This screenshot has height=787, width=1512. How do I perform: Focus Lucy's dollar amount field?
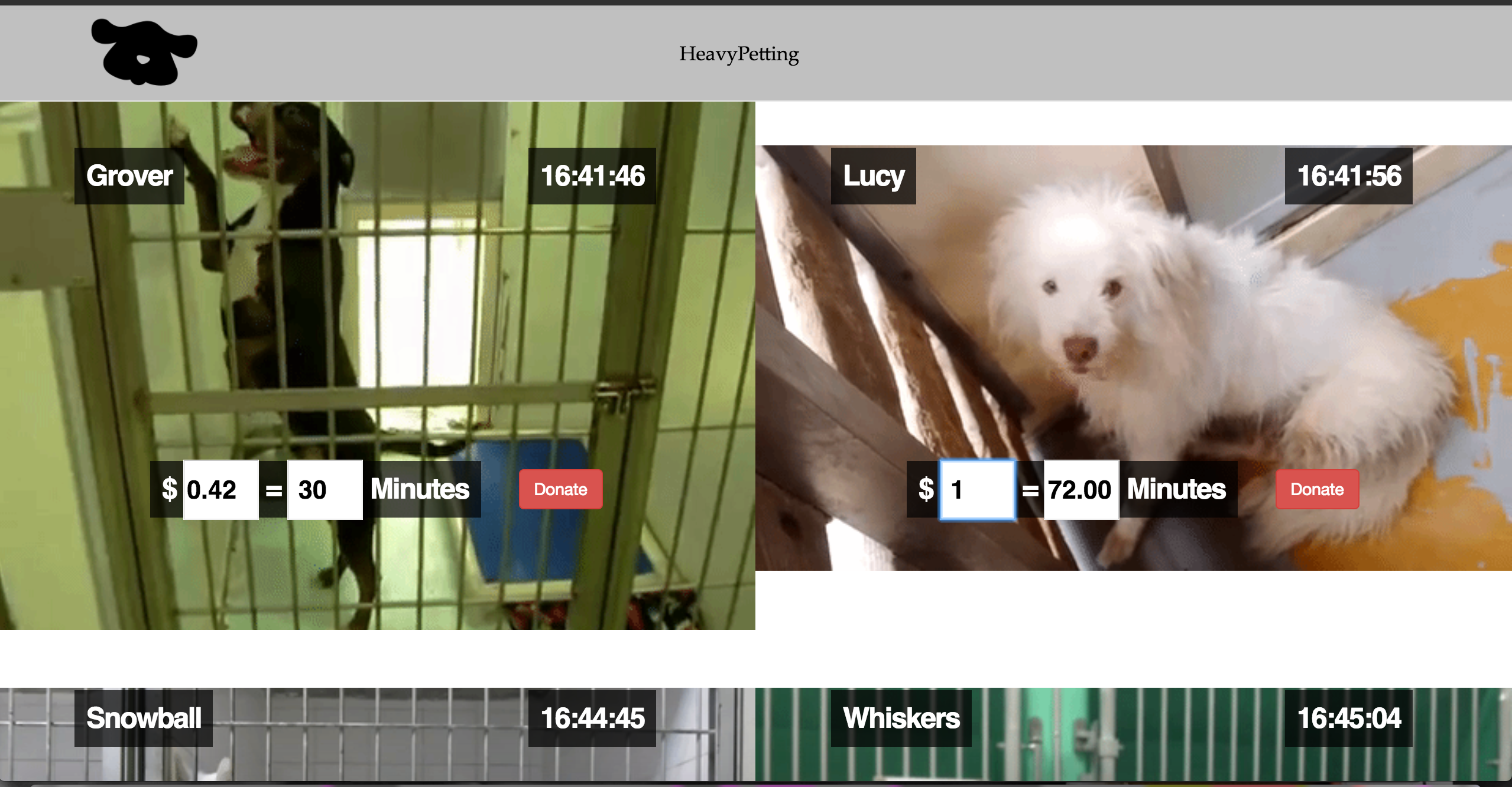click(978, 490)
